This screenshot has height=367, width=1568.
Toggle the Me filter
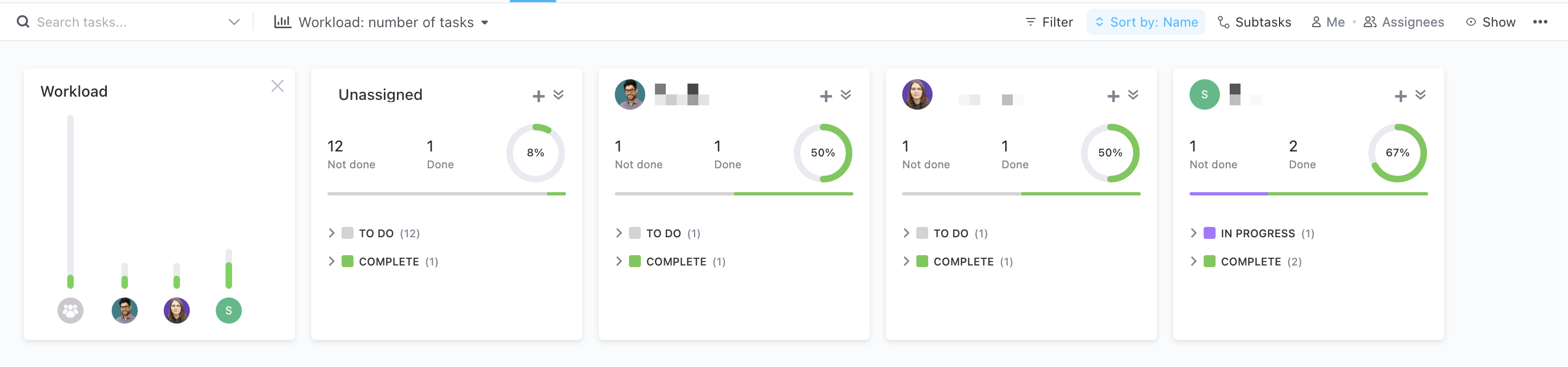click(x=1328, y=22)
